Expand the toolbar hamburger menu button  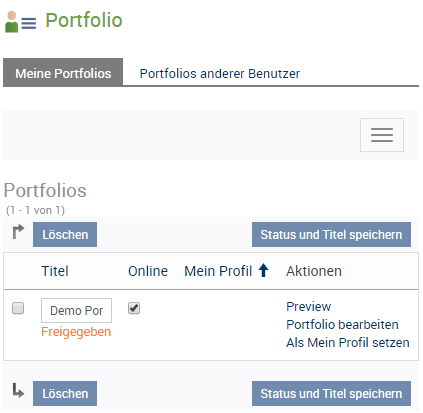[x=382, y=135]
